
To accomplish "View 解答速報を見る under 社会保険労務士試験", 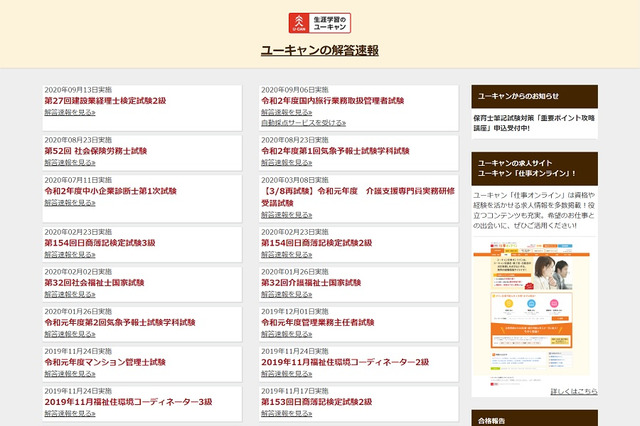I will point(70,162).
